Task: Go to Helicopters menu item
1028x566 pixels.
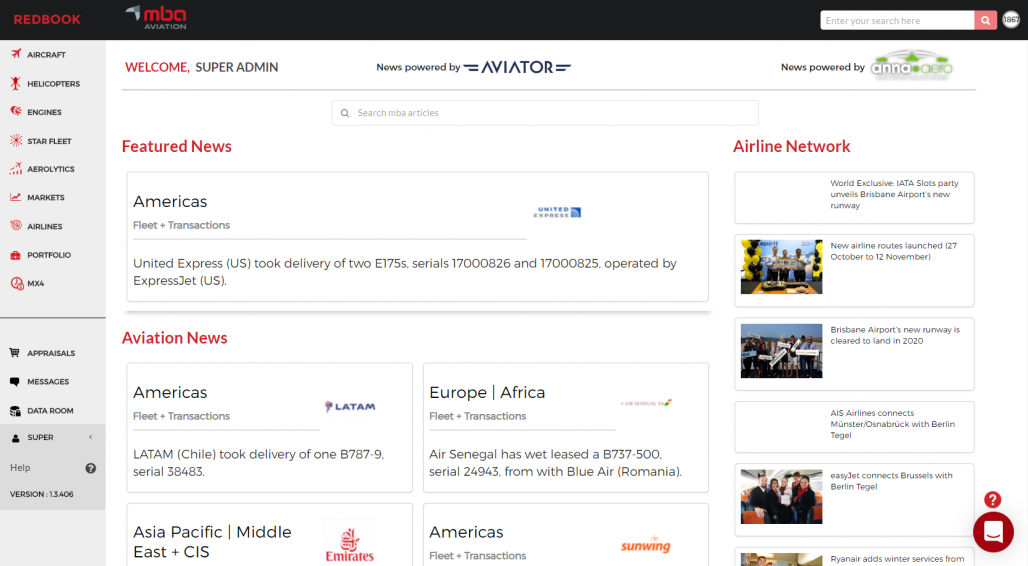Action: (x=54, y=84)
